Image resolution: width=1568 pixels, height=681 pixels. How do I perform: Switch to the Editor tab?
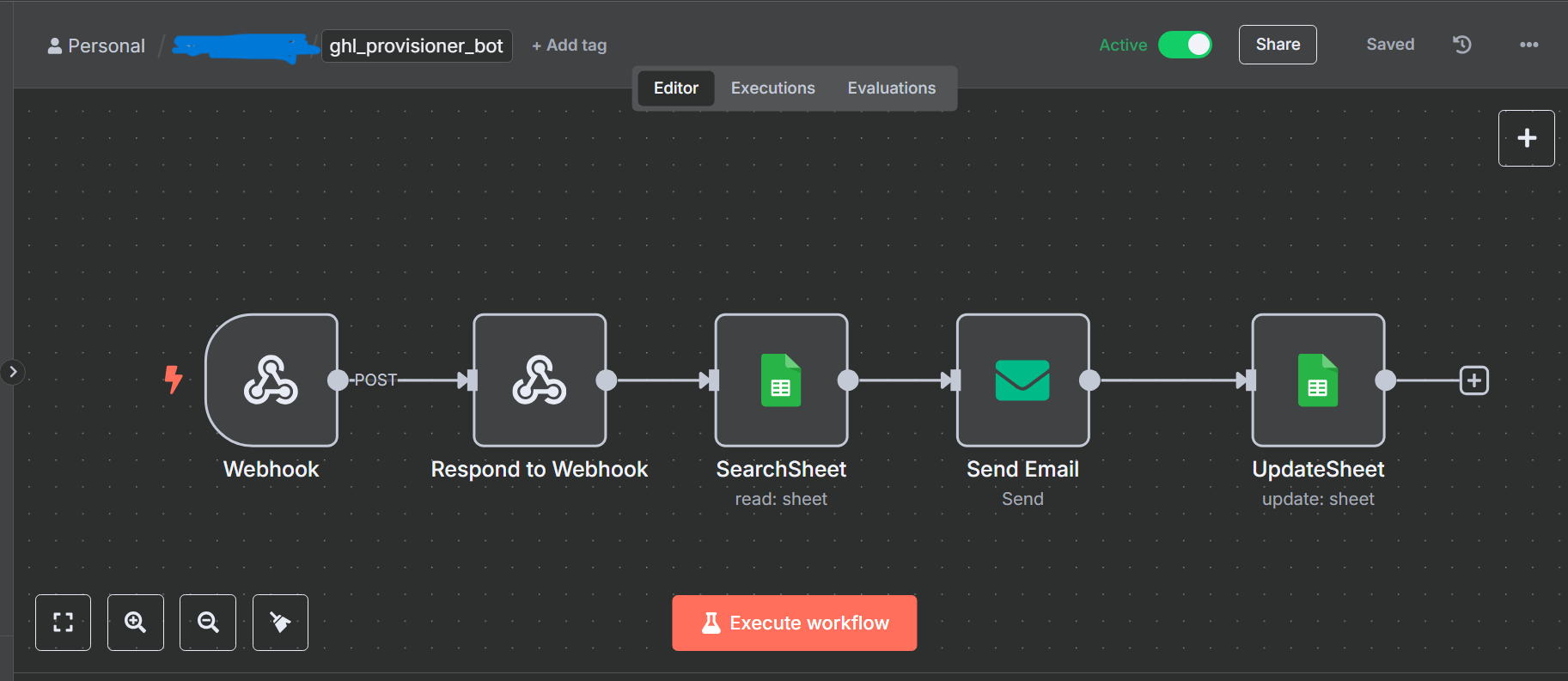click(x=676, y=88)
